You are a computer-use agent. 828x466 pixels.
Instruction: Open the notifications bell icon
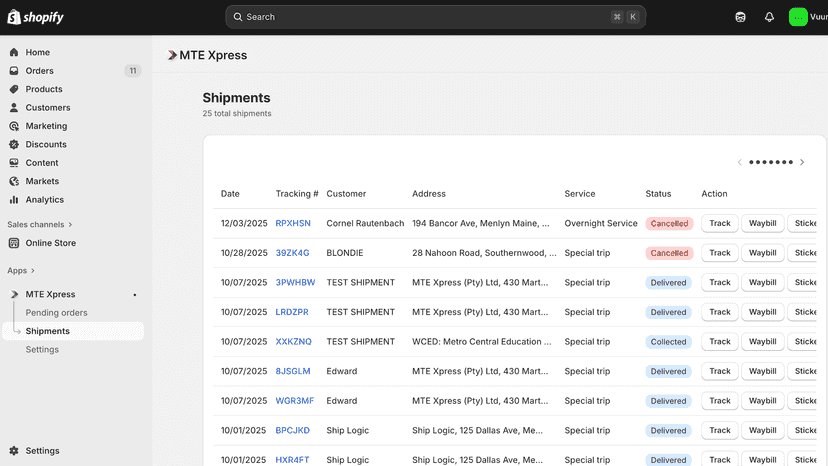(769, 17)
